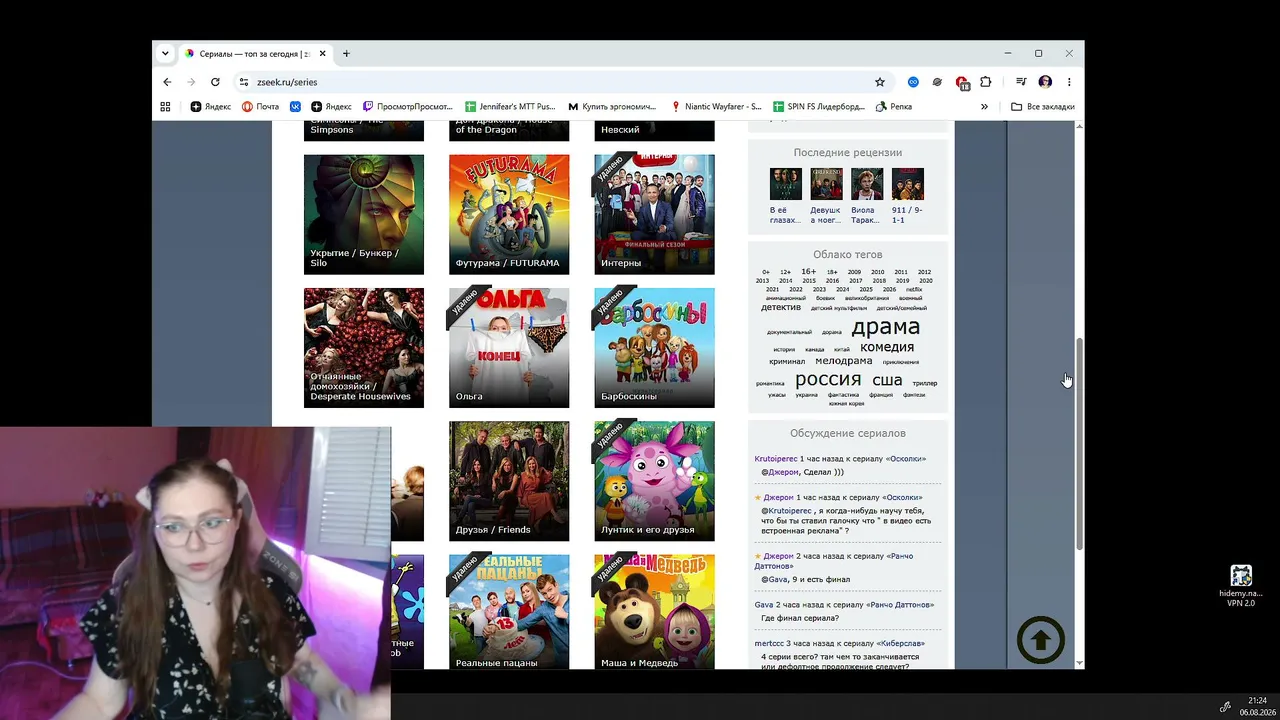Viewport: 1280px width, 720px height.
Task: Open the Интерны series poster
Action: 654,214
